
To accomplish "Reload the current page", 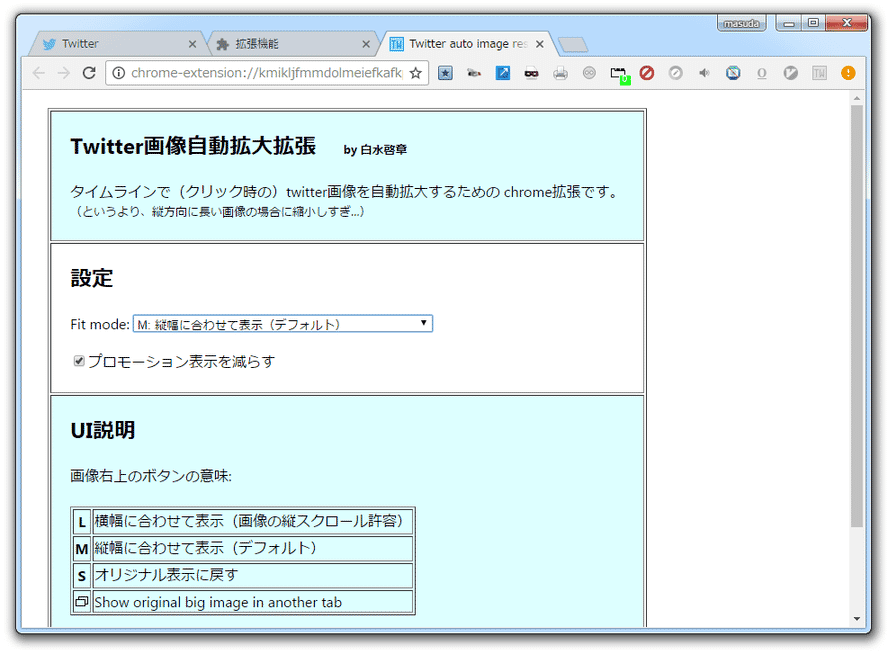I will click(x=89, y=72).
